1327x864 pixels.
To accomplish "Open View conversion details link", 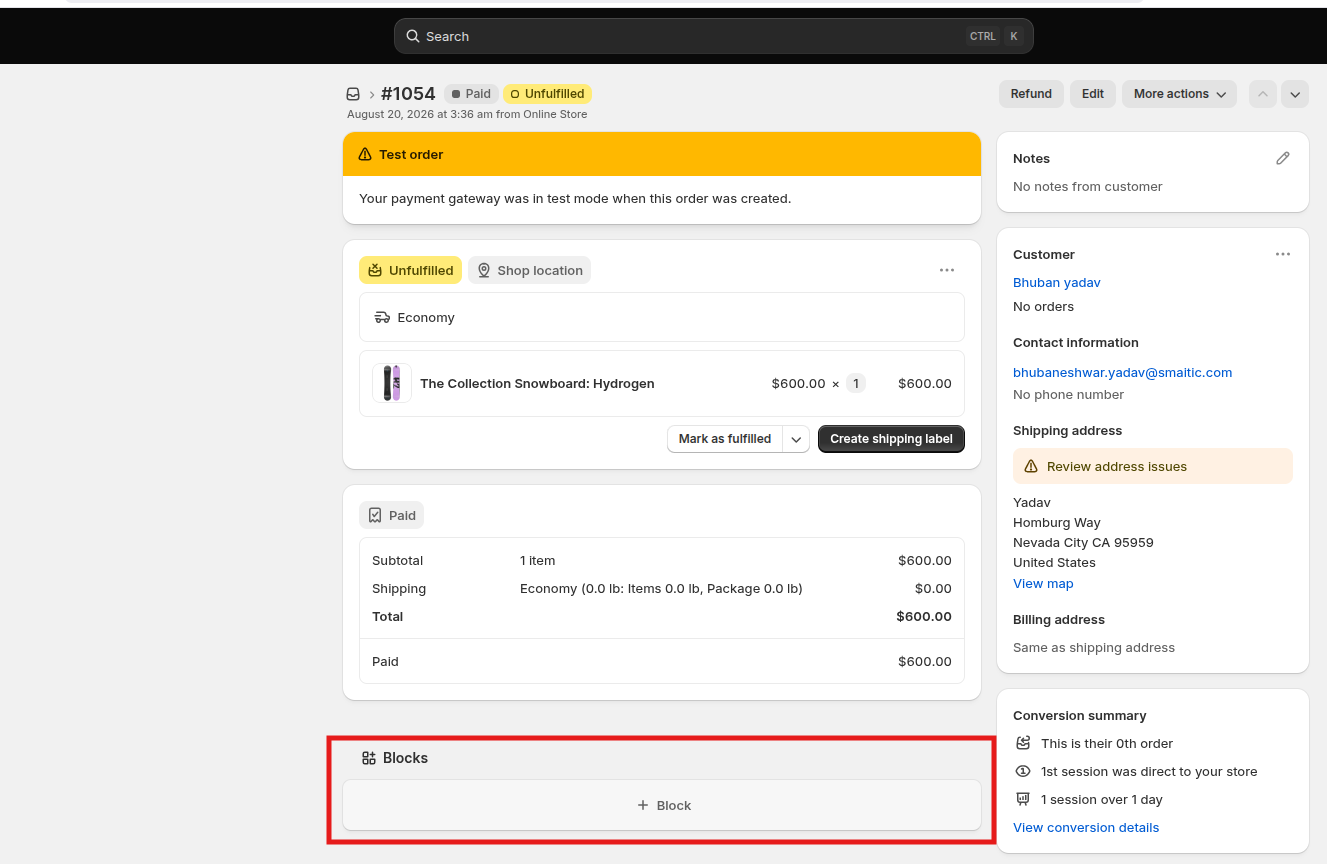I will coord(1086,827).
